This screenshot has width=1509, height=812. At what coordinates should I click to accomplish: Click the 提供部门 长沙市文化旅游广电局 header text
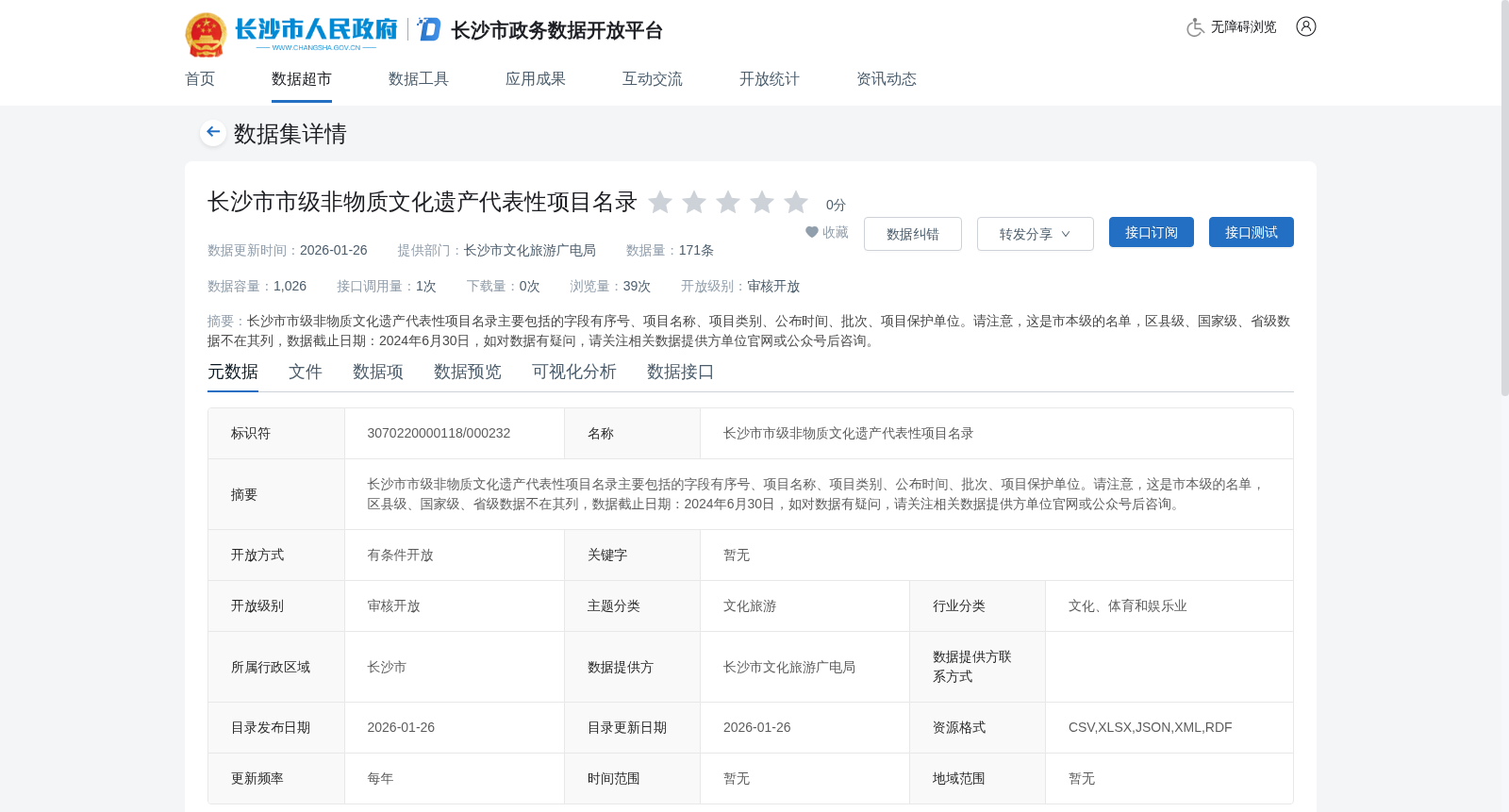497,250
